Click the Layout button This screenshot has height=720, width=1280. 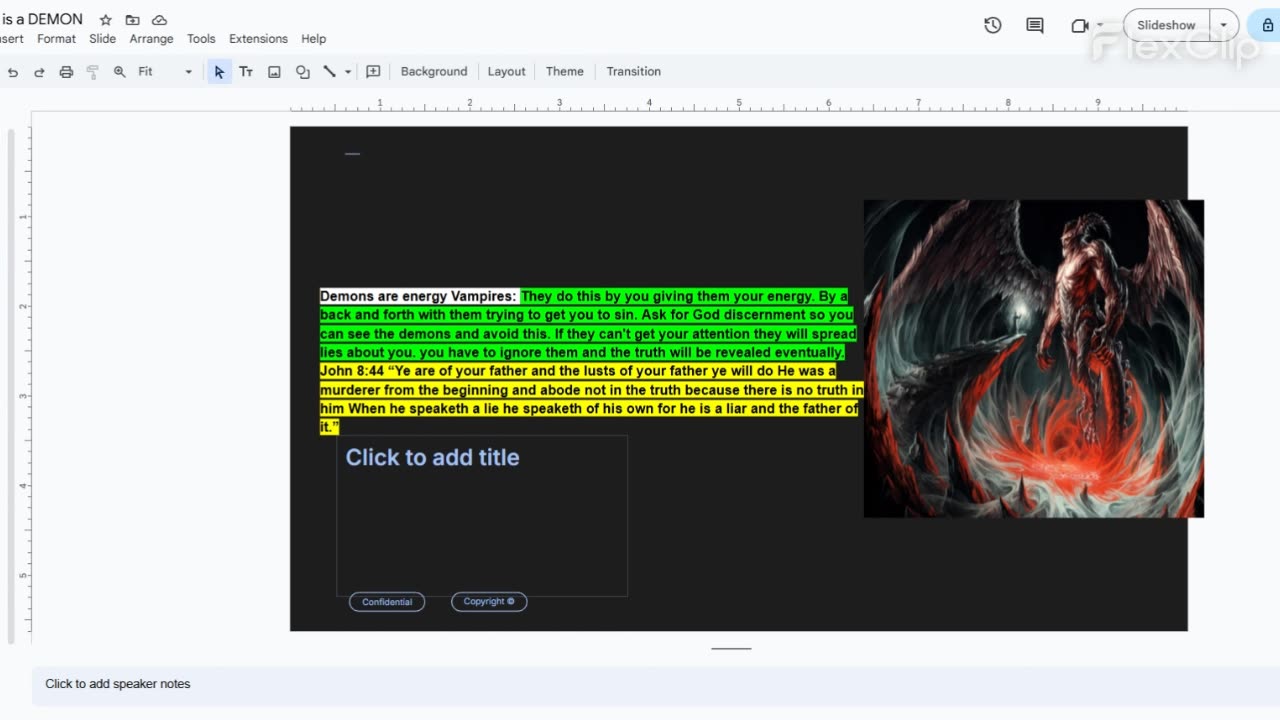point(506,72)
